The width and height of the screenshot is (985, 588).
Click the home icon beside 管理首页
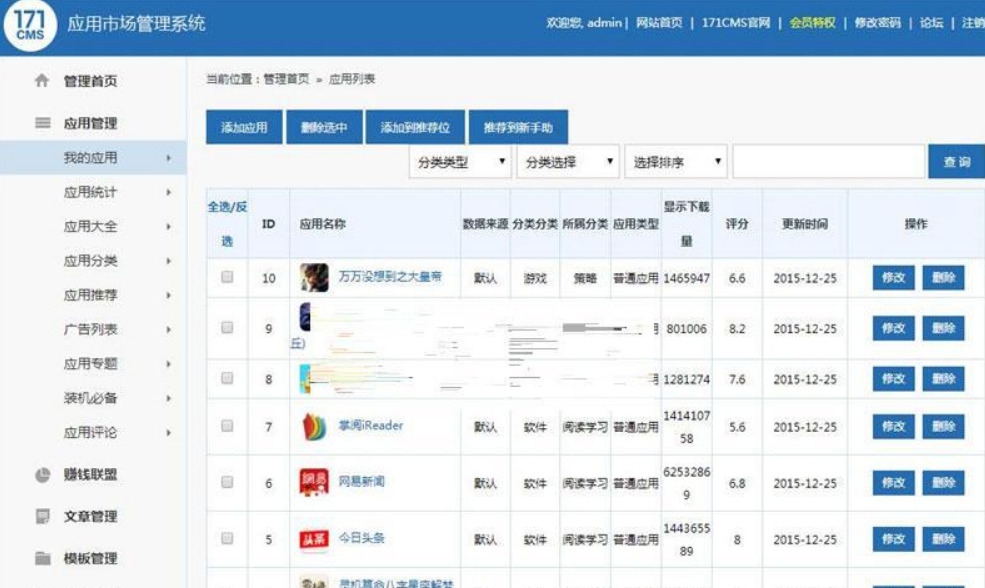(42, 81)
